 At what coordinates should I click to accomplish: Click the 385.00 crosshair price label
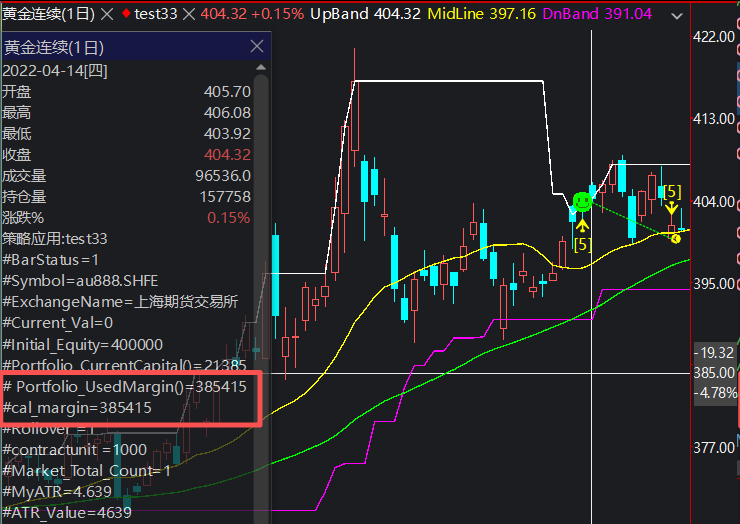click(x=714, y=372)
